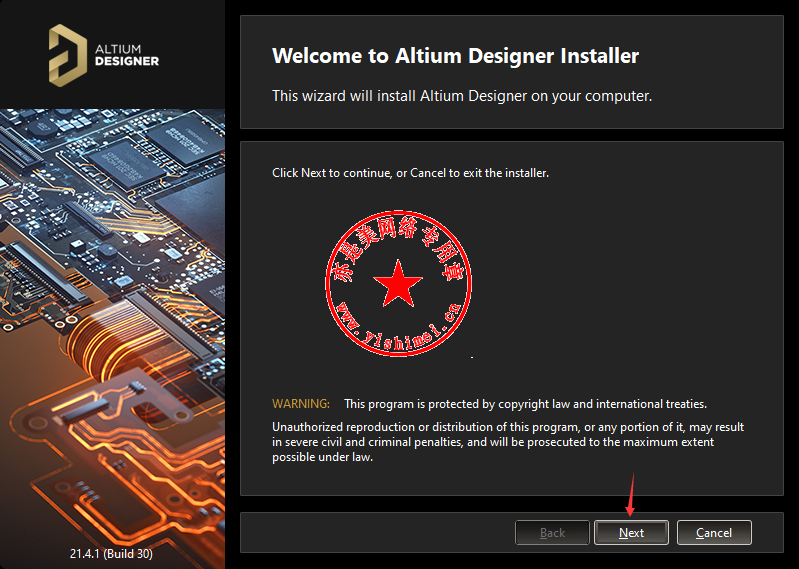799x569 pixels.
Task: Click the Altium Designer logo
Action: pyautogui.click(x=103, y=55)
